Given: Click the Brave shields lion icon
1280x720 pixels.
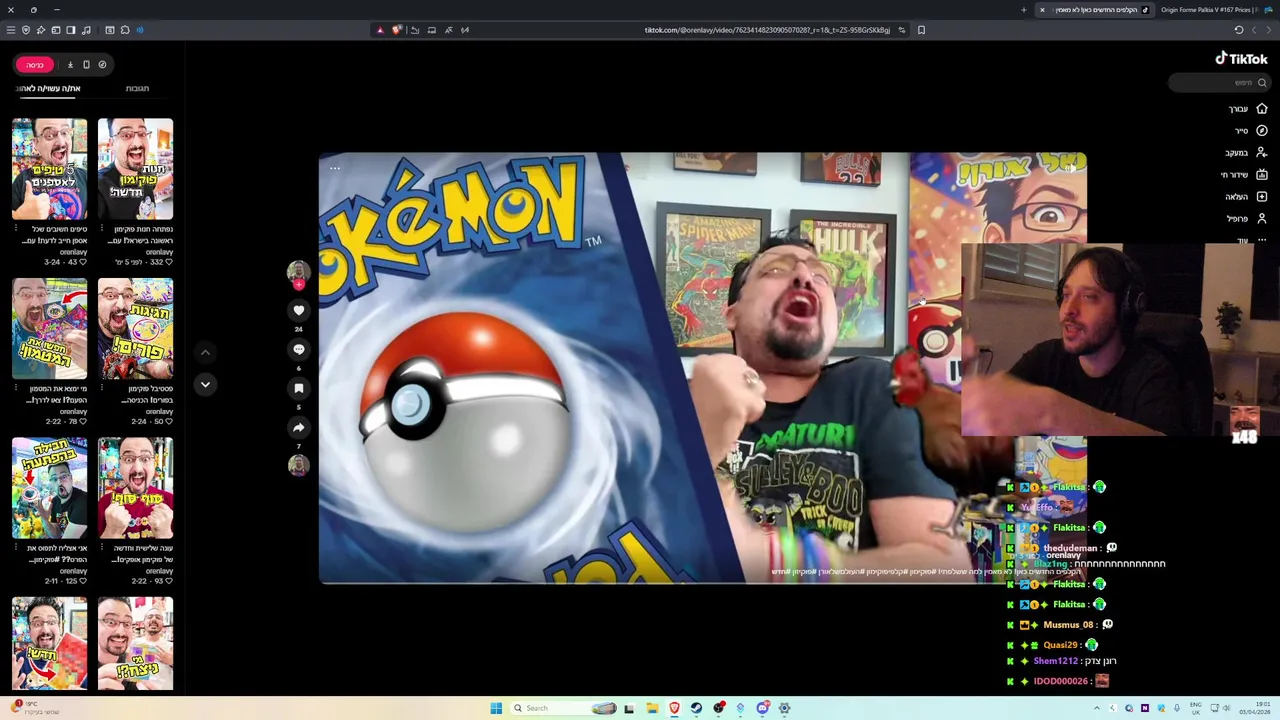Looking at the screenshot, I should click(x=397, y=30).
